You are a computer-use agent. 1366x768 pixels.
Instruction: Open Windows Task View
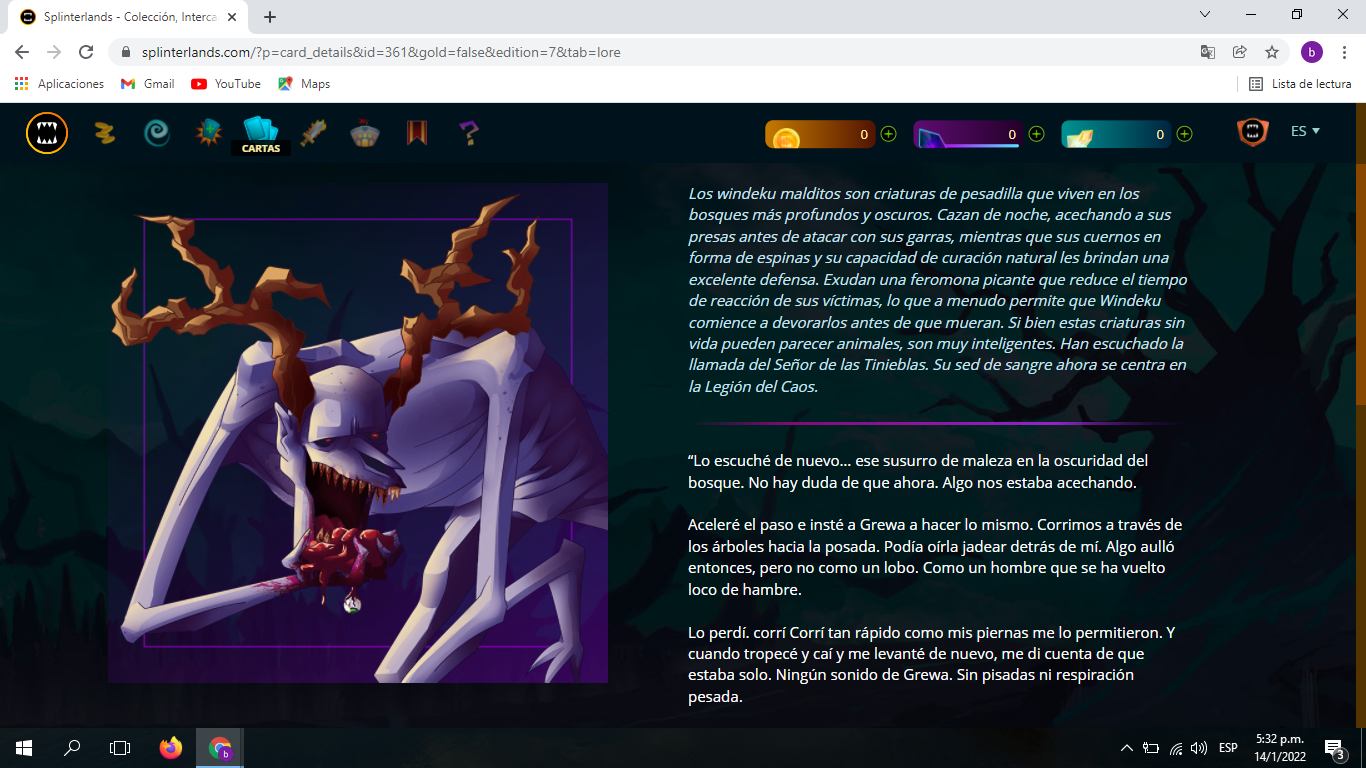click(x=120, y=748)
